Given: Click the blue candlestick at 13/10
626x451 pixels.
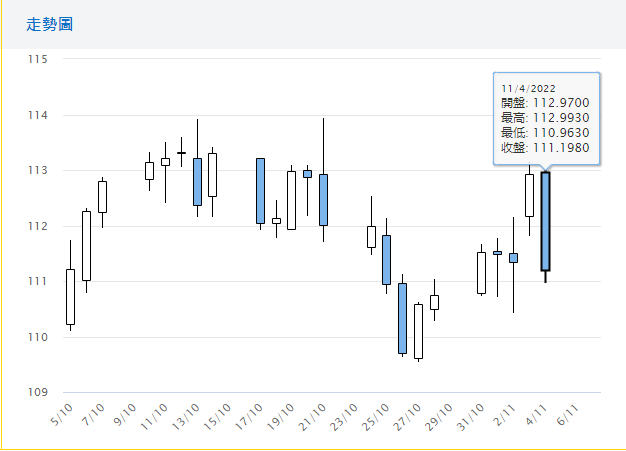Looking at the screenshot, I should 197,181.
